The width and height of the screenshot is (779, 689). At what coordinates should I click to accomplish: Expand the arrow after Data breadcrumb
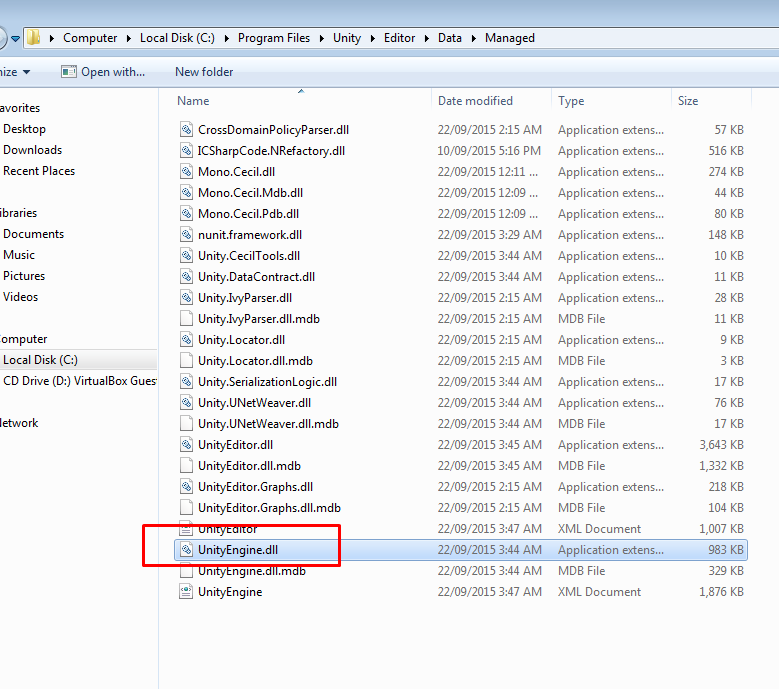tap(473, 38)
